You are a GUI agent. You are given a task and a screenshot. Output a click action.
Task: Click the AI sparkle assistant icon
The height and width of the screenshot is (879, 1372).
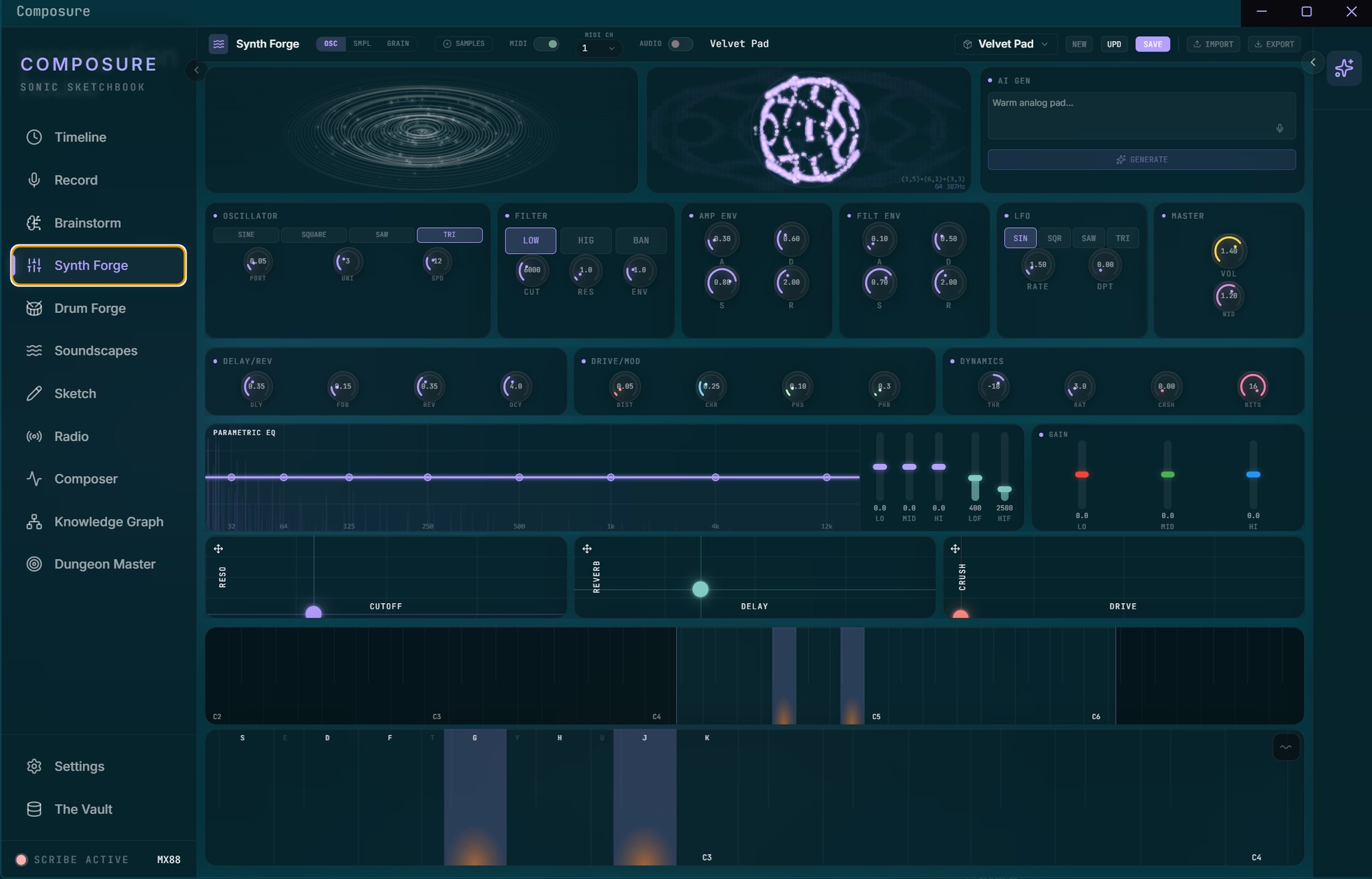pos(1344,67)
